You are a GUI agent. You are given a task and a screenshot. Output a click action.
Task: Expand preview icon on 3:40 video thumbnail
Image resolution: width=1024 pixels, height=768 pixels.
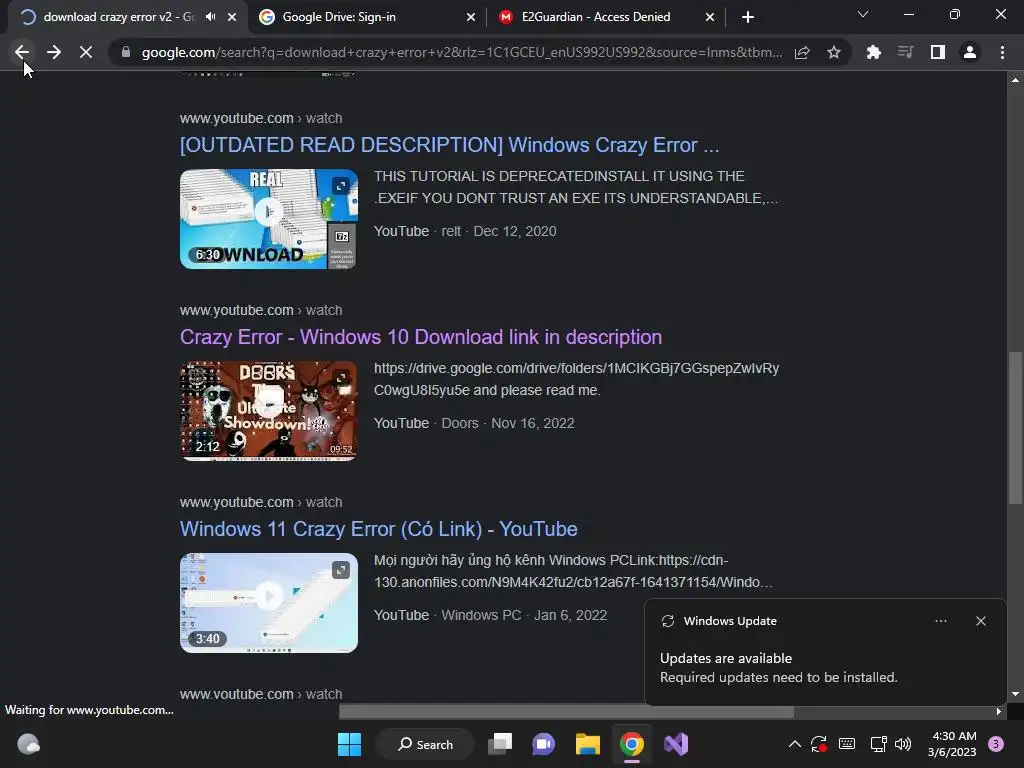341,570
